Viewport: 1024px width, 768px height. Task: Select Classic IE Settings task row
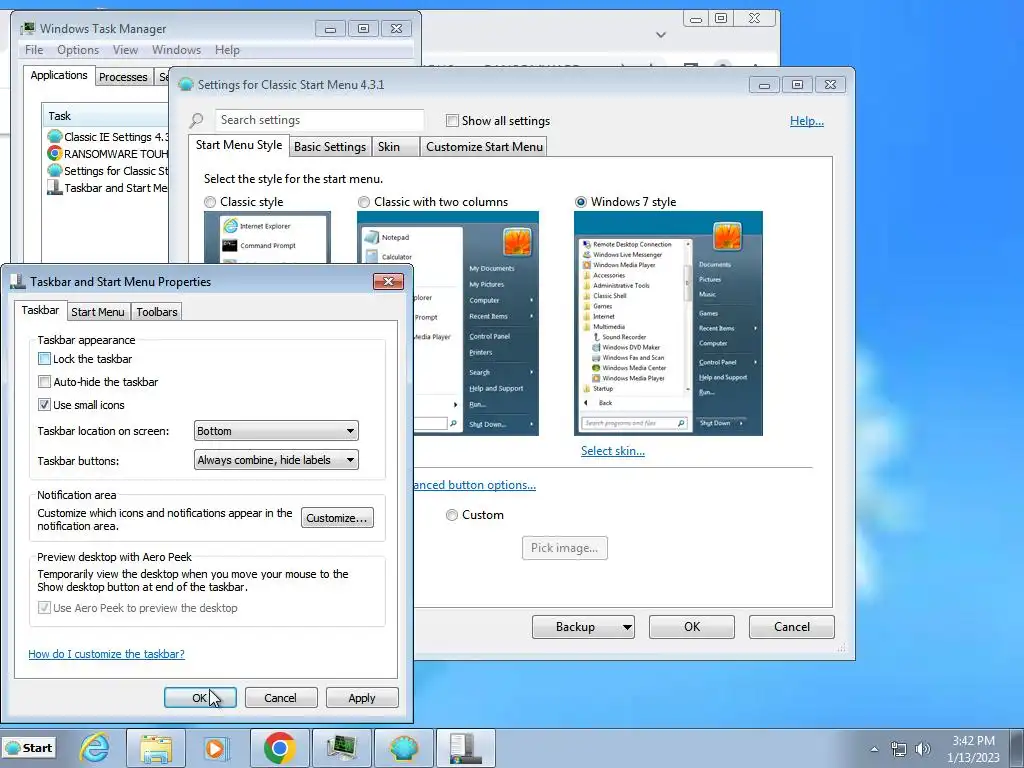pos(108,136)
